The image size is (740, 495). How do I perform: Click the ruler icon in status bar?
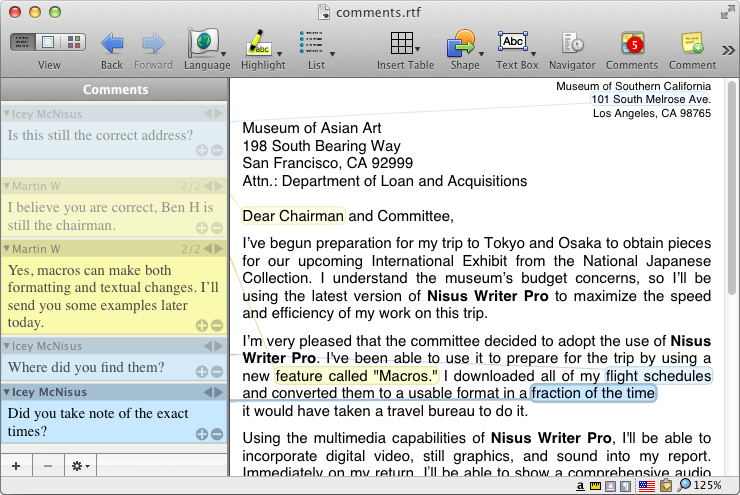tap(597, 485)
